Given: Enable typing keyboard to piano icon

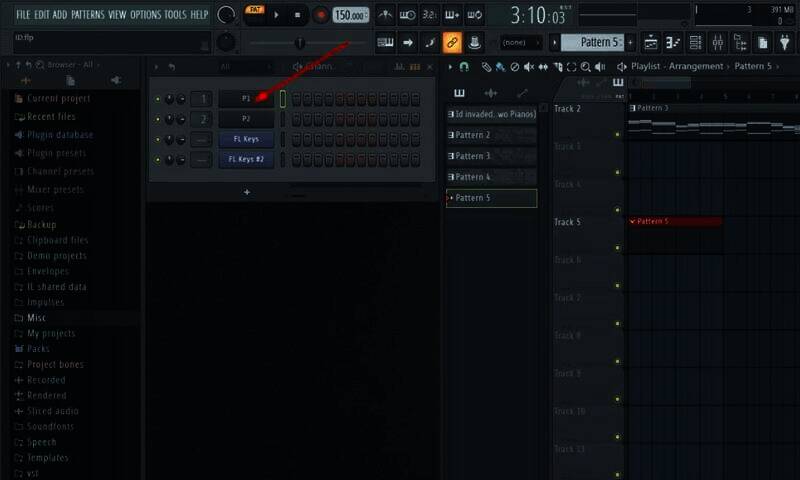Looking at the screenshot, I should 385,42.
